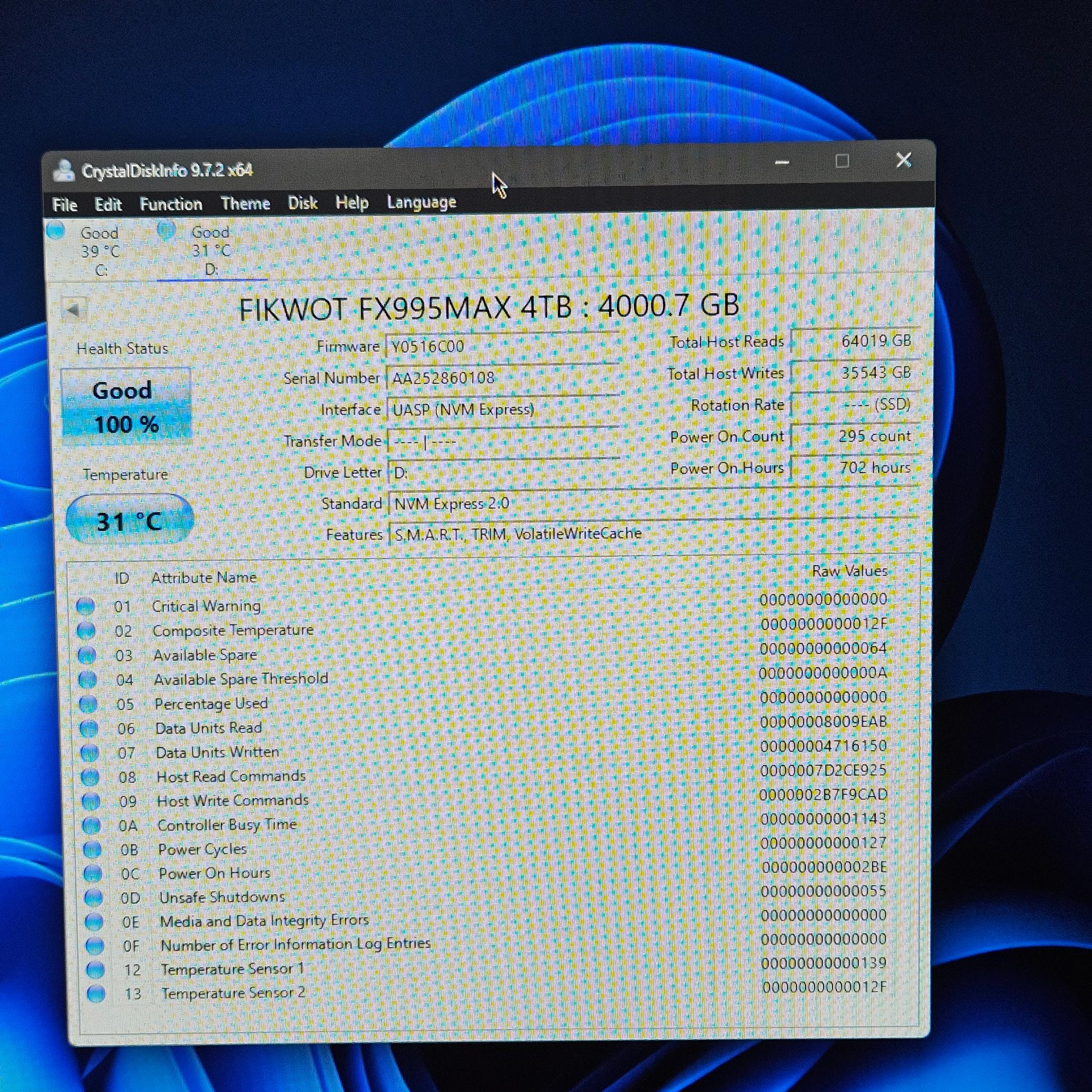This screenshot has width=1092, height=1092.
Task: Click the Unsafe Shutdowns status circle
Action: tap(93, 897)
